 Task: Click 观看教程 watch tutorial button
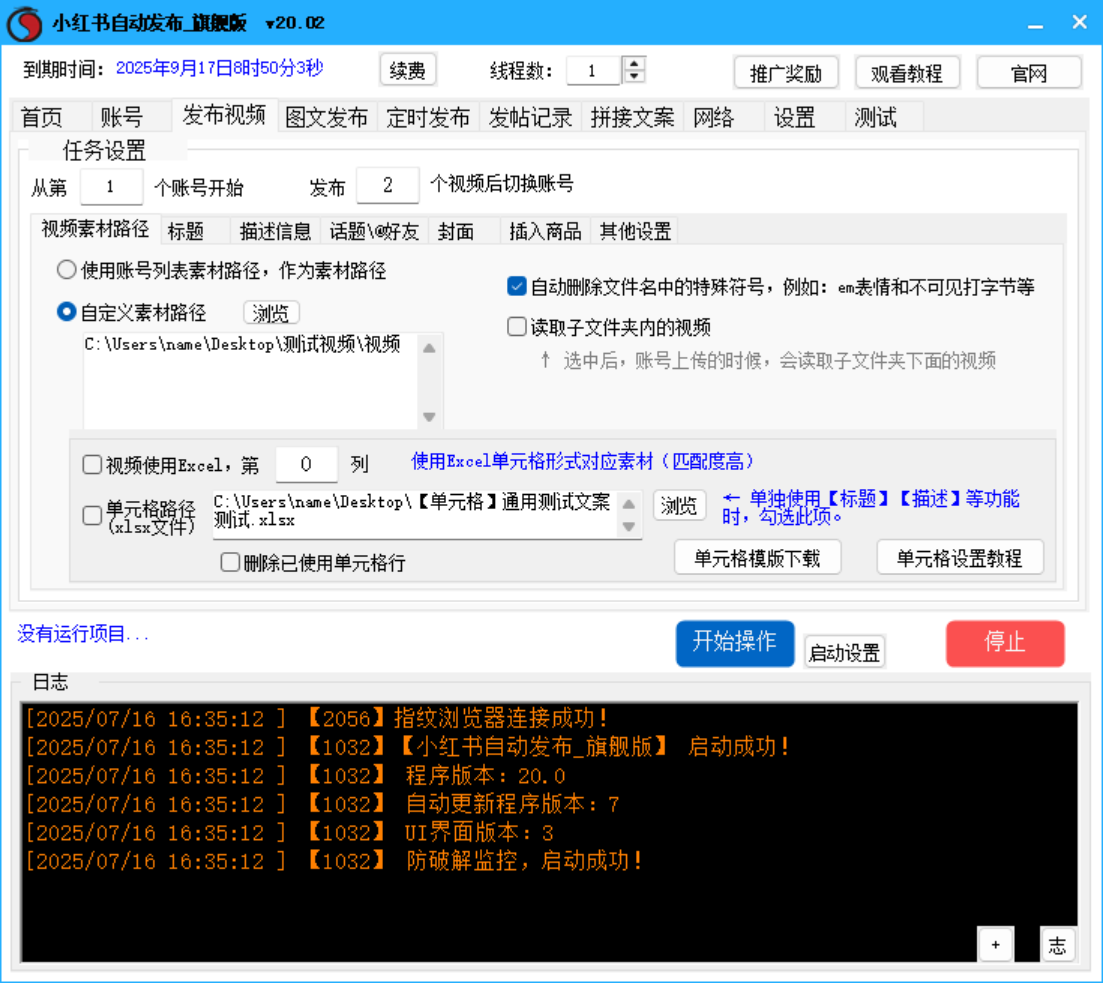pyautogui.click(x=907, y=72)
